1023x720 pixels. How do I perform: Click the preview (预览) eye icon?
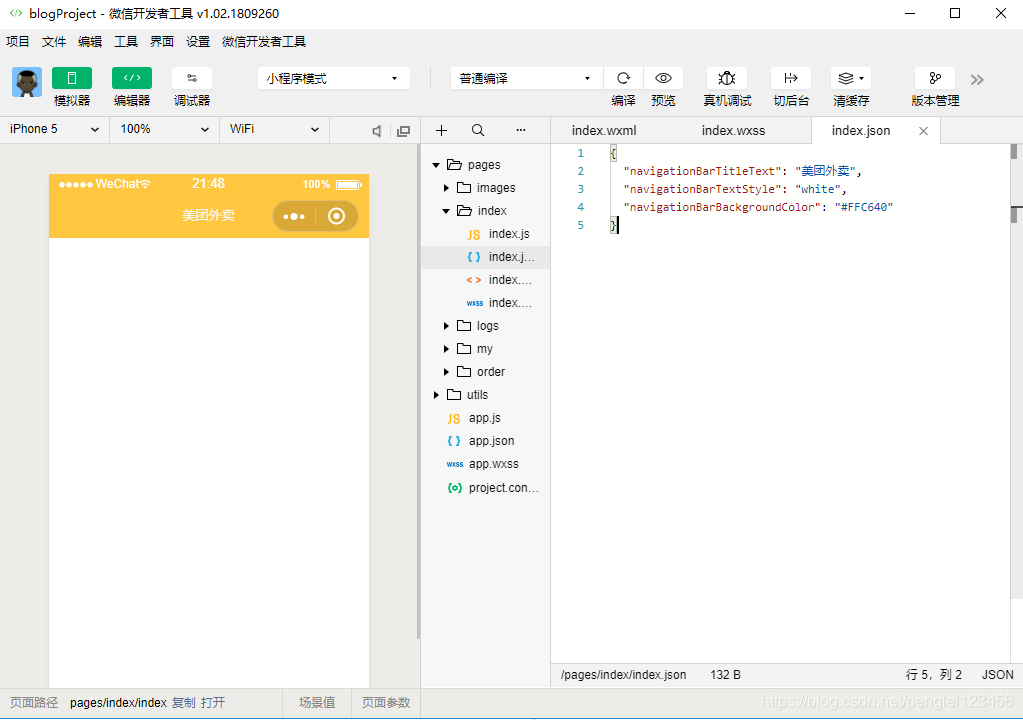664,78
